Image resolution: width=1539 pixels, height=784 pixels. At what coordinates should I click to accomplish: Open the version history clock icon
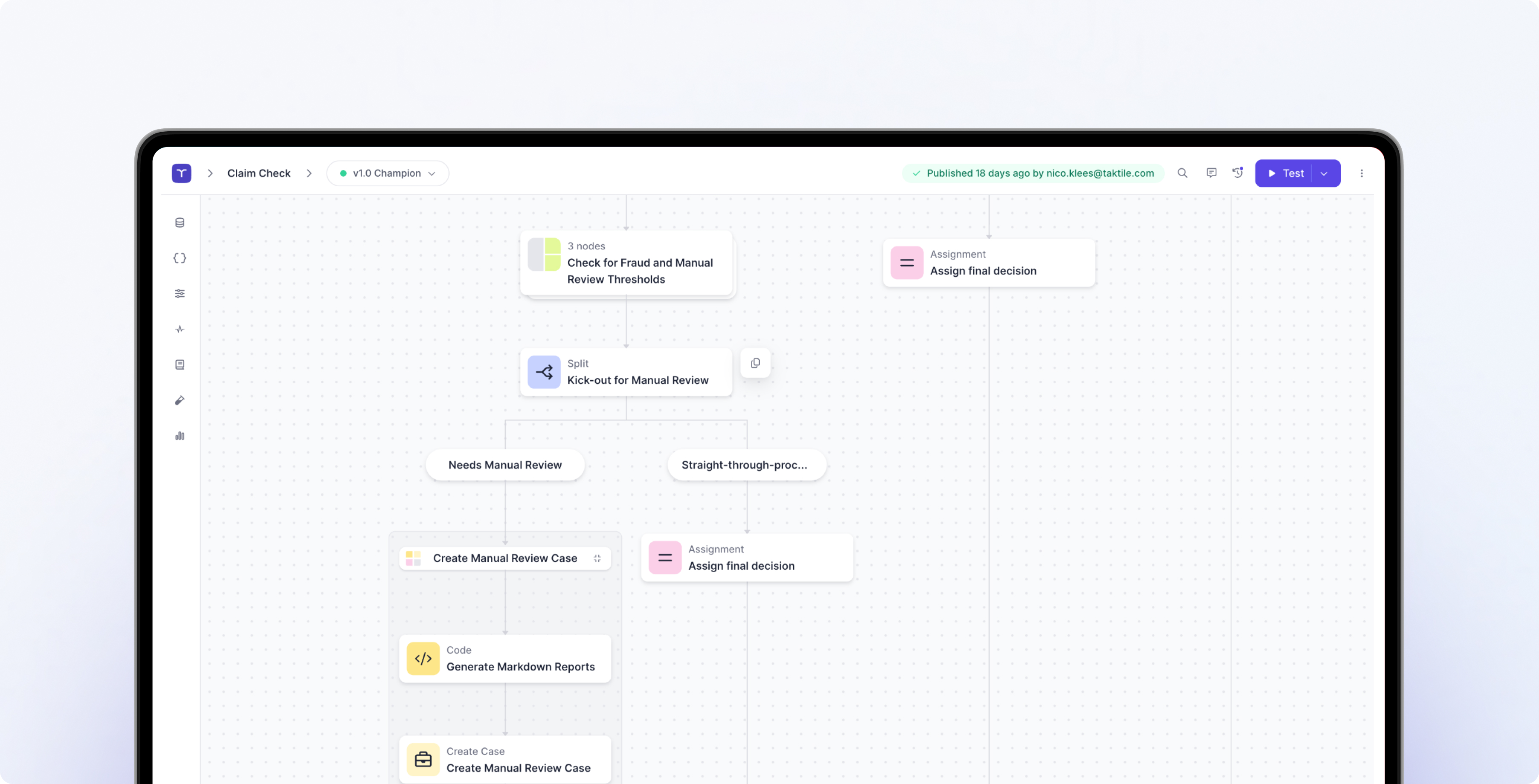click(x=1238, y=173)
